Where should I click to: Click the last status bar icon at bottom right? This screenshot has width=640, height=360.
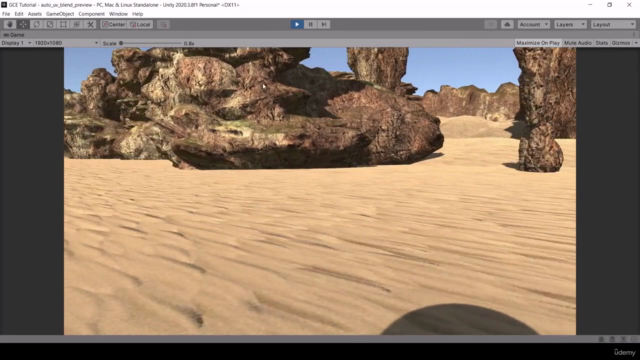(633, 339)
